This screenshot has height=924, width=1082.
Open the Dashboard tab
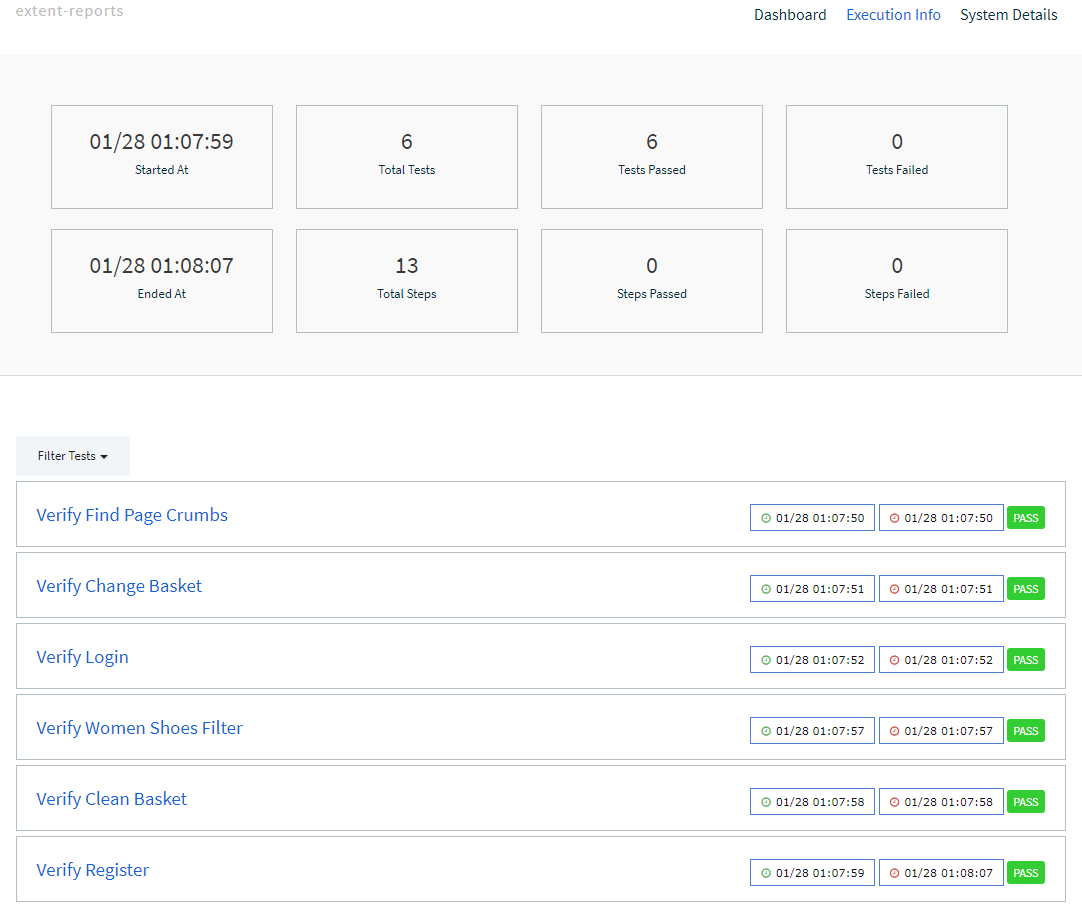click(789, 14)
